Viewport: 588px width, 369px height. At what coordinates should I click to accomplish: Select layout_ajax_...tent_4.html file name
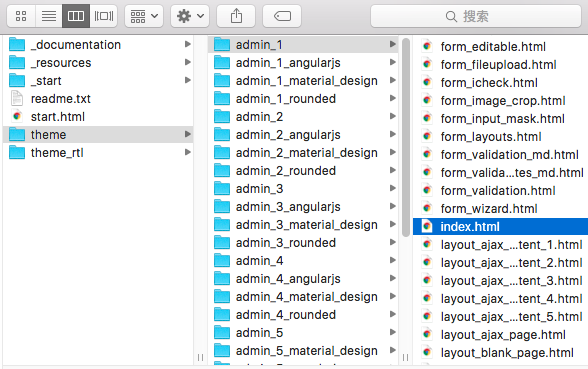click(512, 299)
